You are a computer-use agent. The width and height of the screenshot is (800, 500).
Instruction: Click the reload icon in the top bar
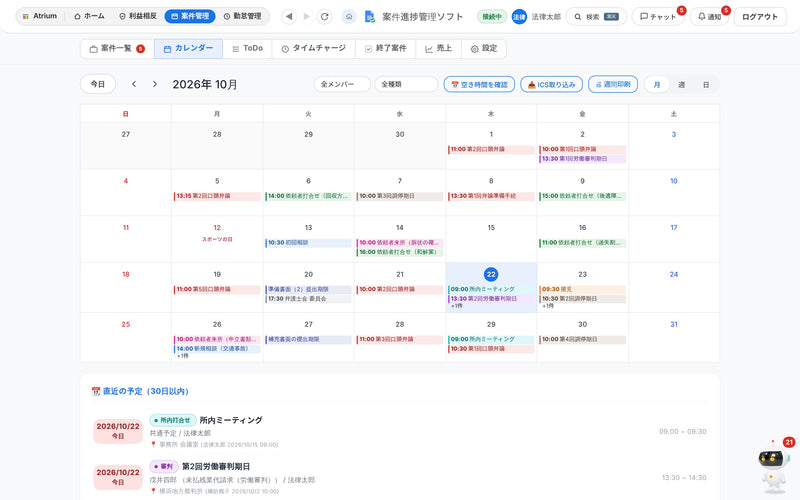click(x=324, y=16)
